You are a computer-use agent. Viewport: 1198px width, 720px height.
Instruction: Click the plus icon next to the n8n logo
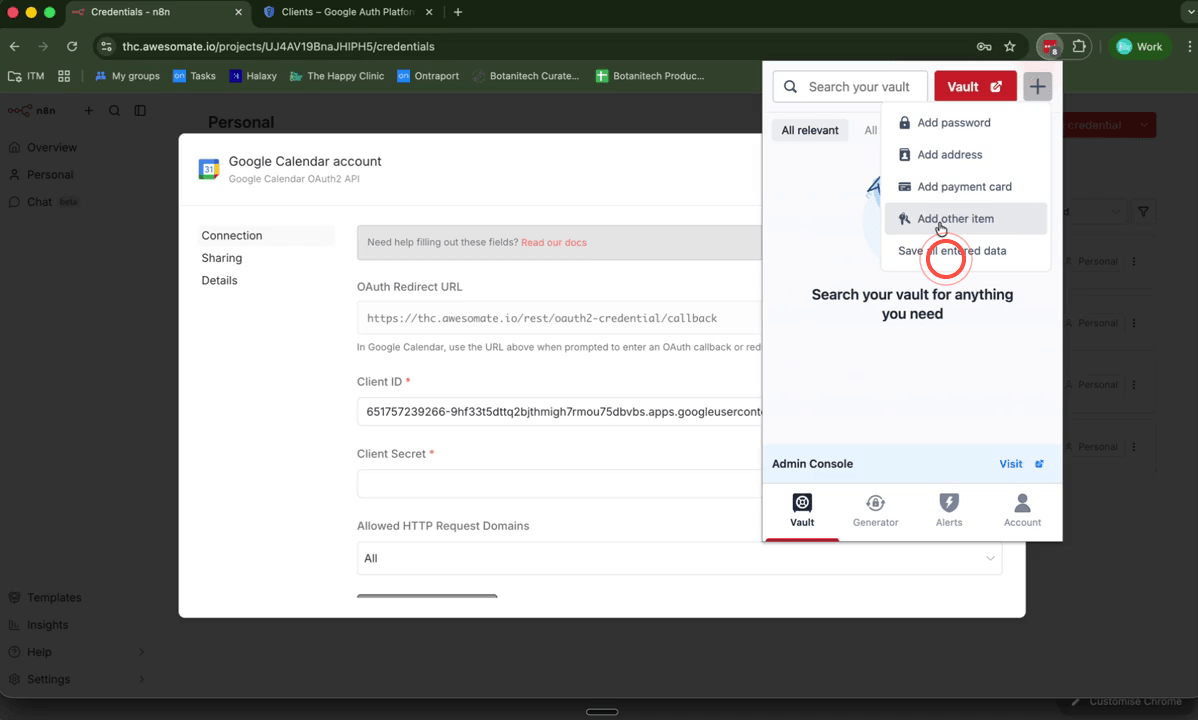tap(88, 110)
